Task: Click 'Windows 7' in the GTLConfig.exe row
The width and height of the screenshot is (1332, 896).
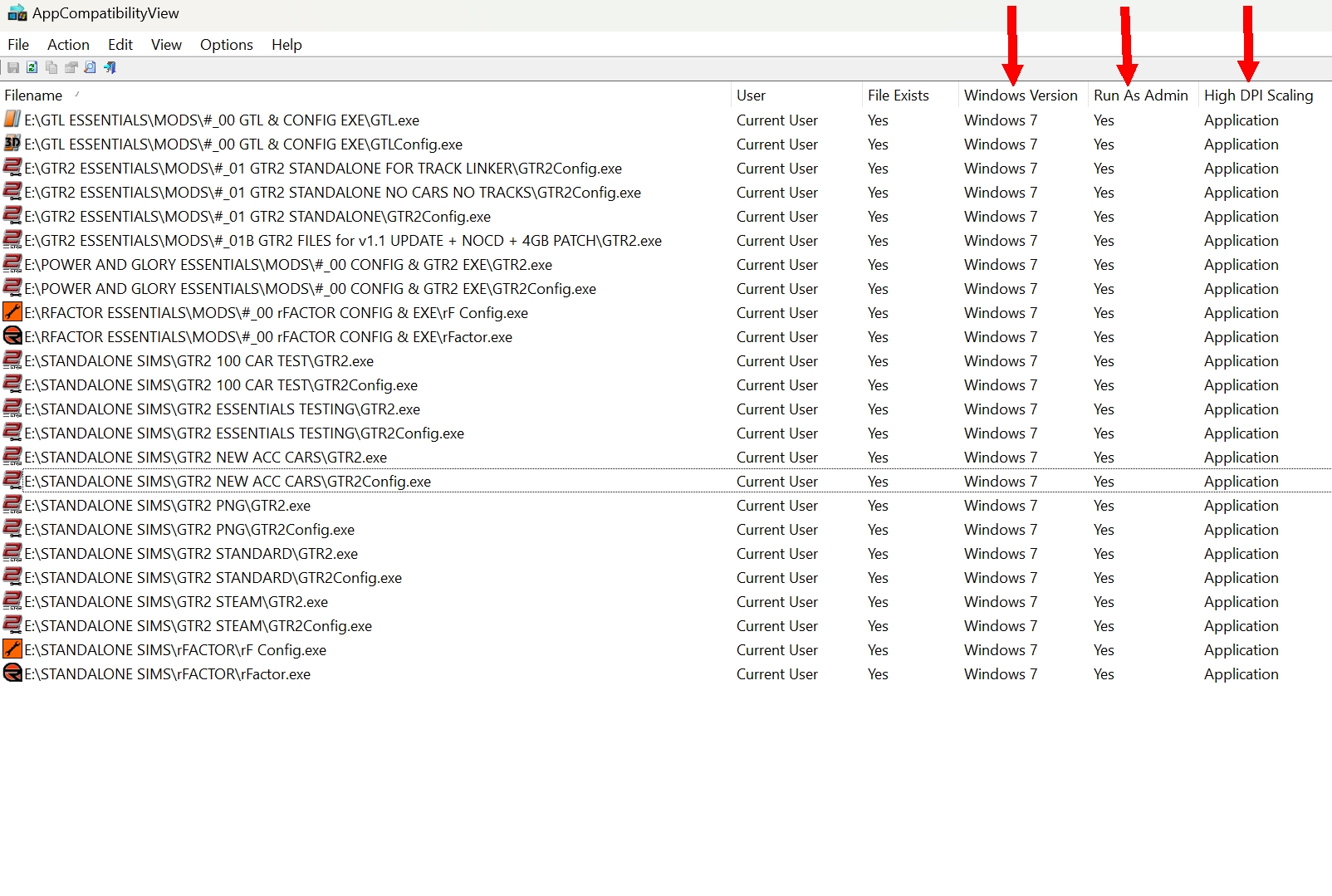Action: tap(1001, 144)
